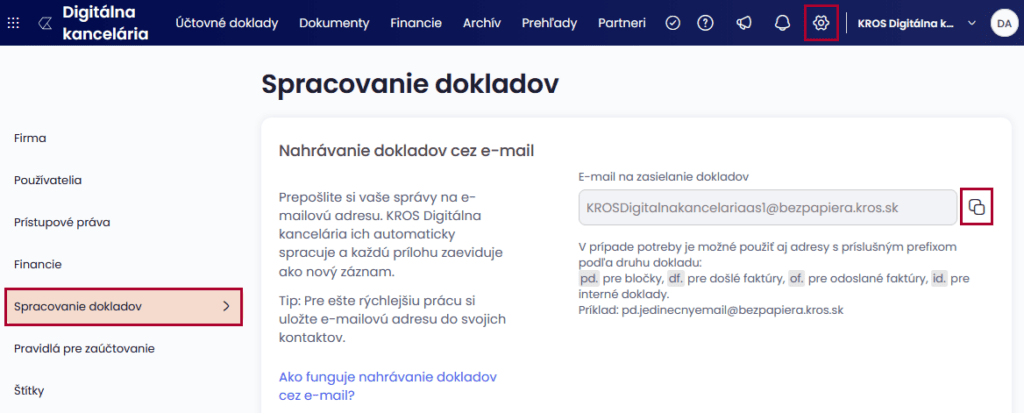Open the Účtovné doklady menu

tap(227, 23)
